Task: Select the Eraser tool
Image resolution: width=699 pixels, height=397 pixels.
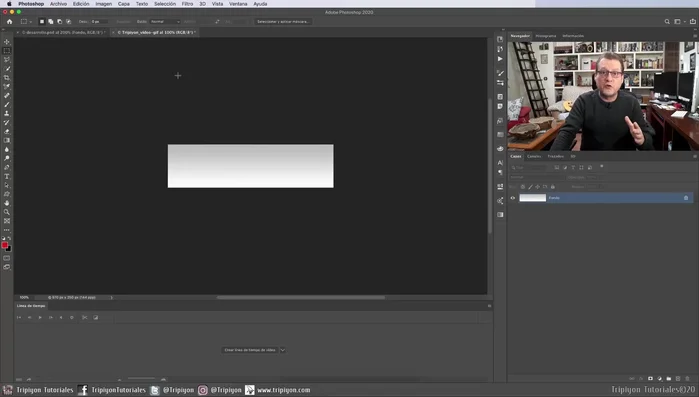Action: coord(7,131)
